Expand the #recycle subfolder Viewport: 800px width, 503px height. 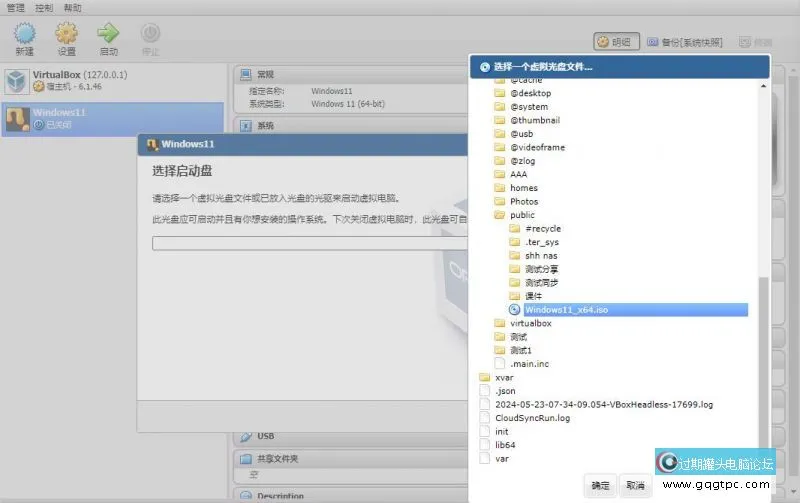pyautogui.click(x=515, y=228)
